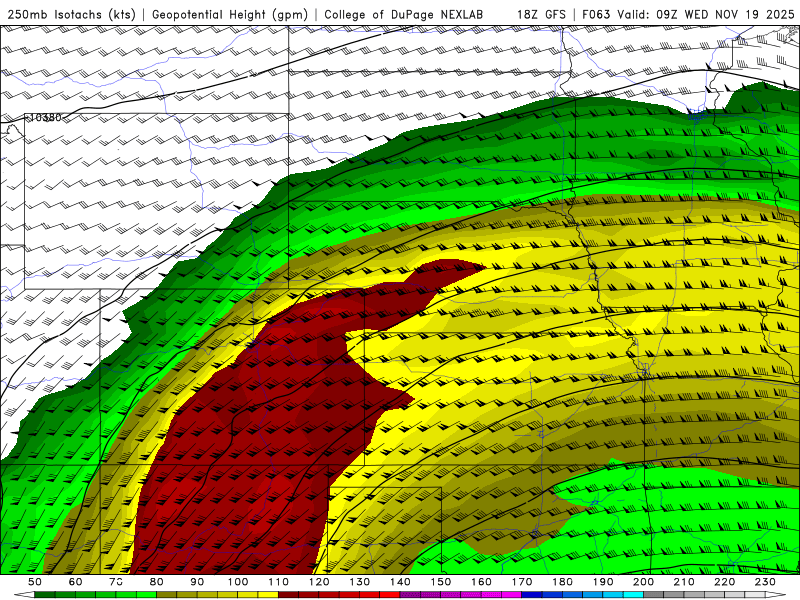Click the 170 value on the color scale
This screenshot has height=600, width=800.
point(522,582)
